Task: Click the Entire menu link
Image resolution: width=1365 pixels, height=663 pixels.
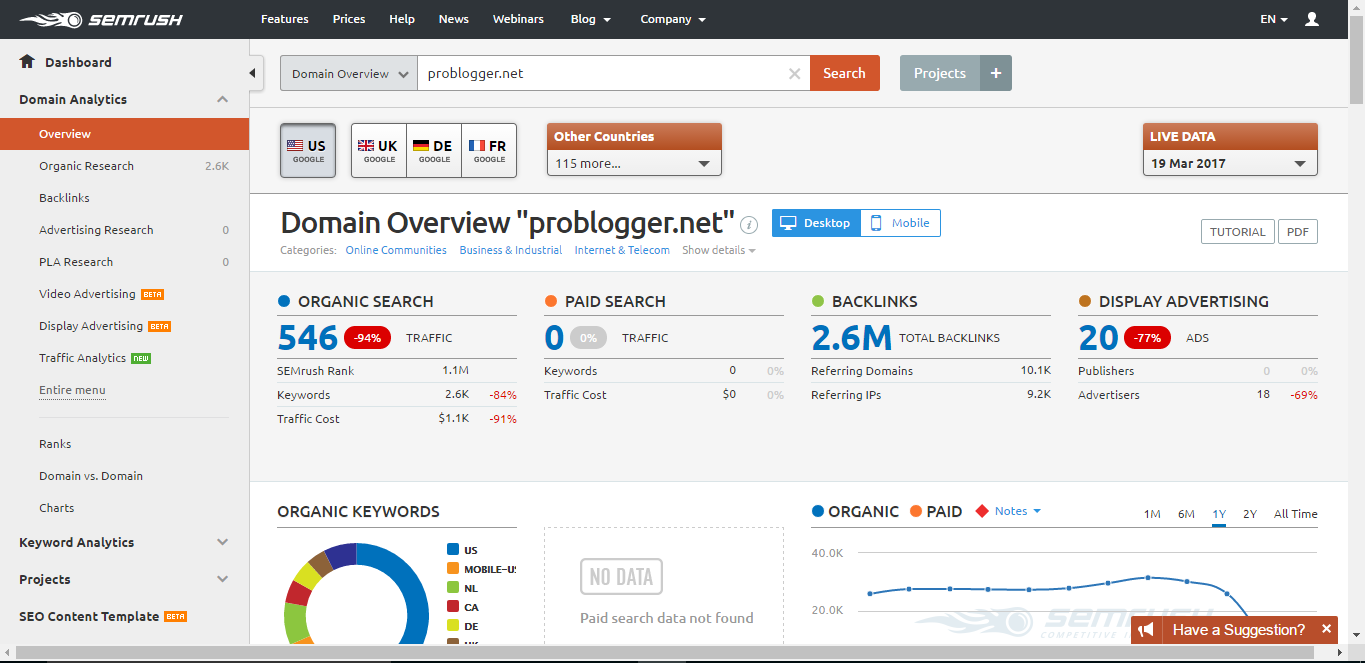Action: [72, 390]
